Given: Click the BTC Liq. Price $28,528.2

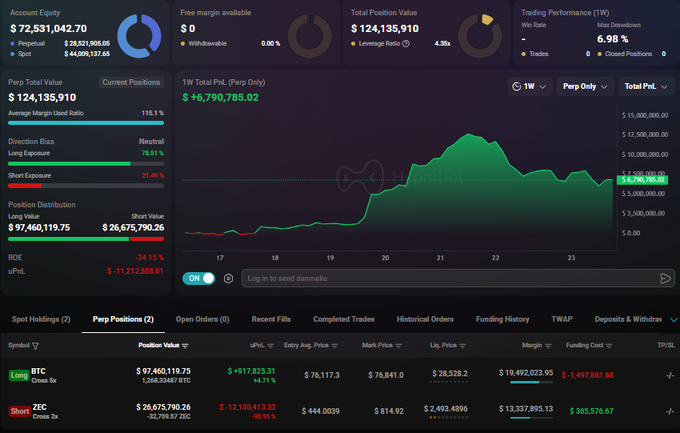Looking at the screenshot, I should pos(450,374).
